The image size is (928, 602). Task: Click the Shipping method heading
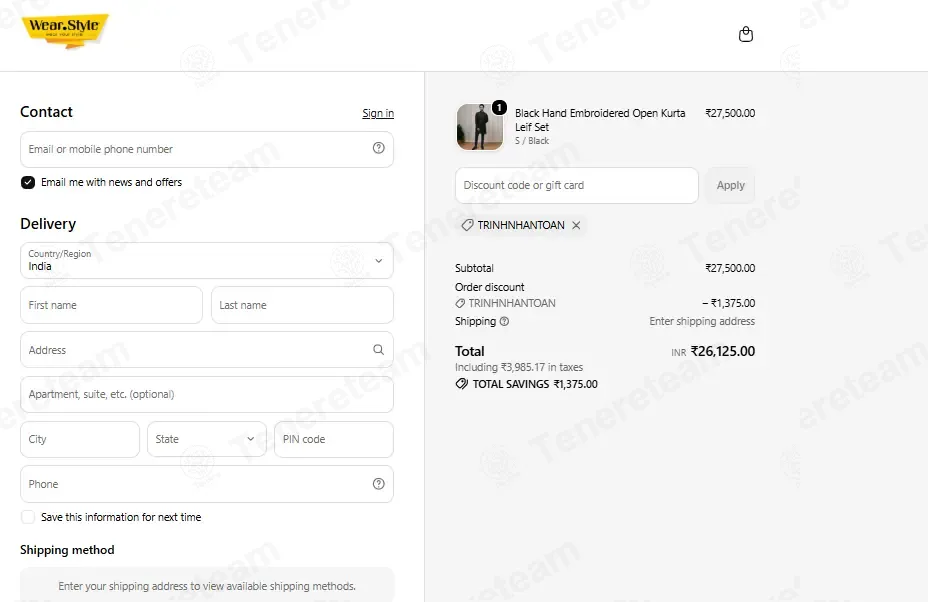[67, 550]
